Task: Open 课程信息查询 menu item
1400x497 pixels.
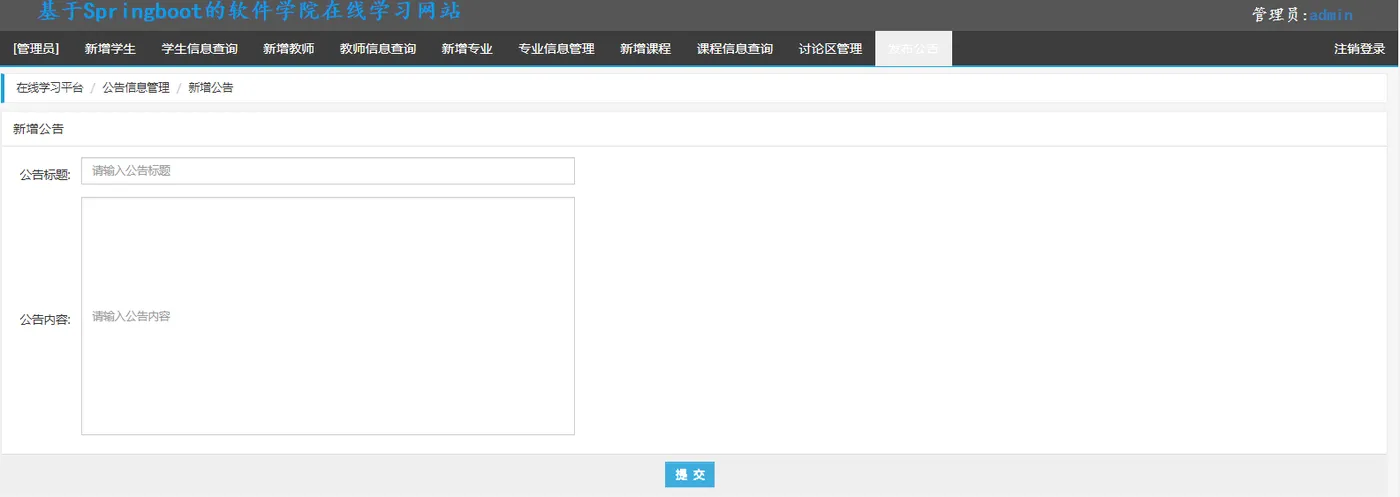Action: 734,49
